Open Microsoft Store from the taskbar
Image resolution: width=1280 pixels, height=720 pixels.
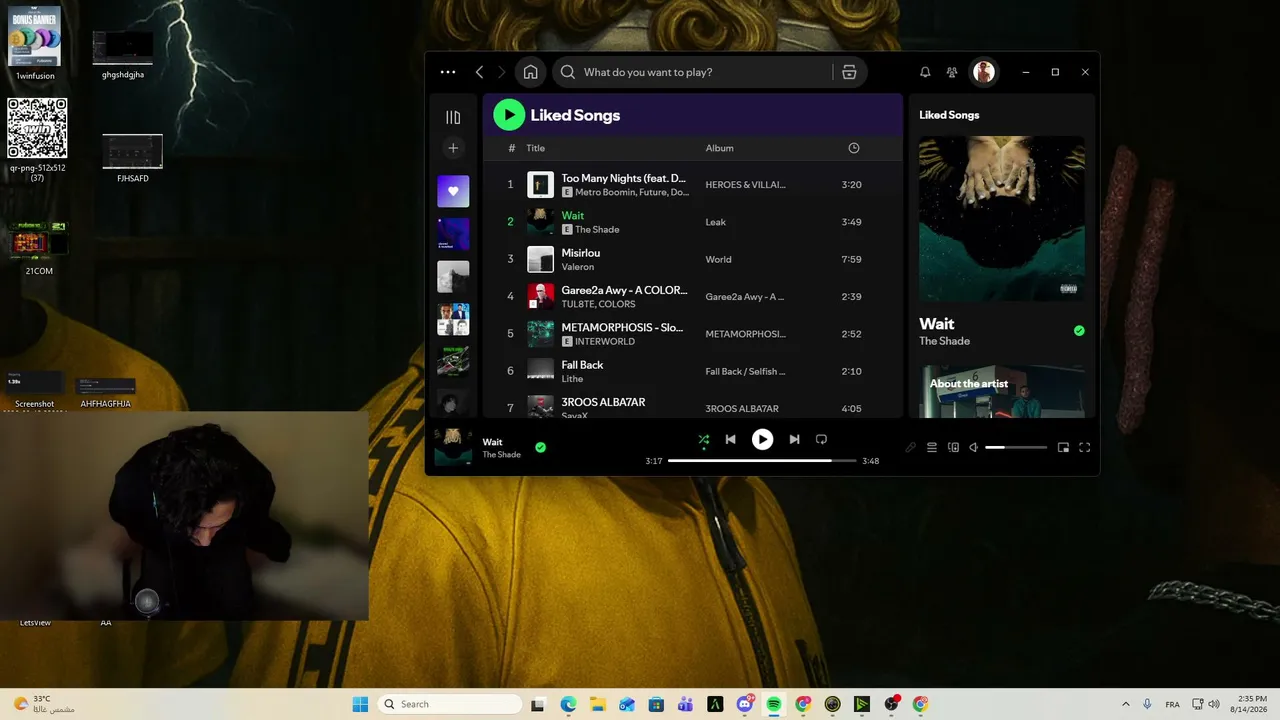click(x=656, y=704)
